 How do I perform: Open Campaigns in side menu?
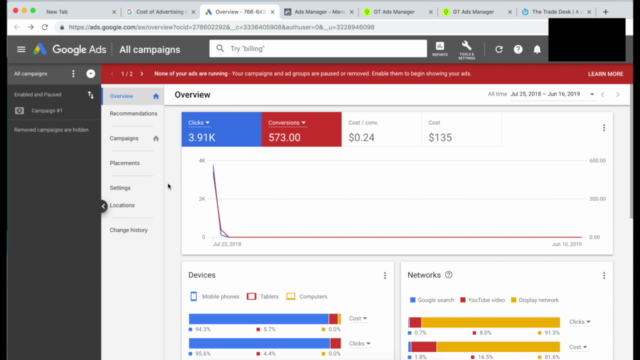124,138
